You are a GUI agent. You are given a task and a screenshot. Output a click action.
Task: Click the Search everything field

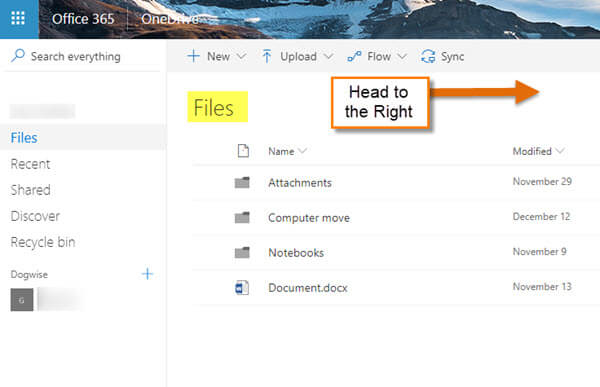[83, 56]
